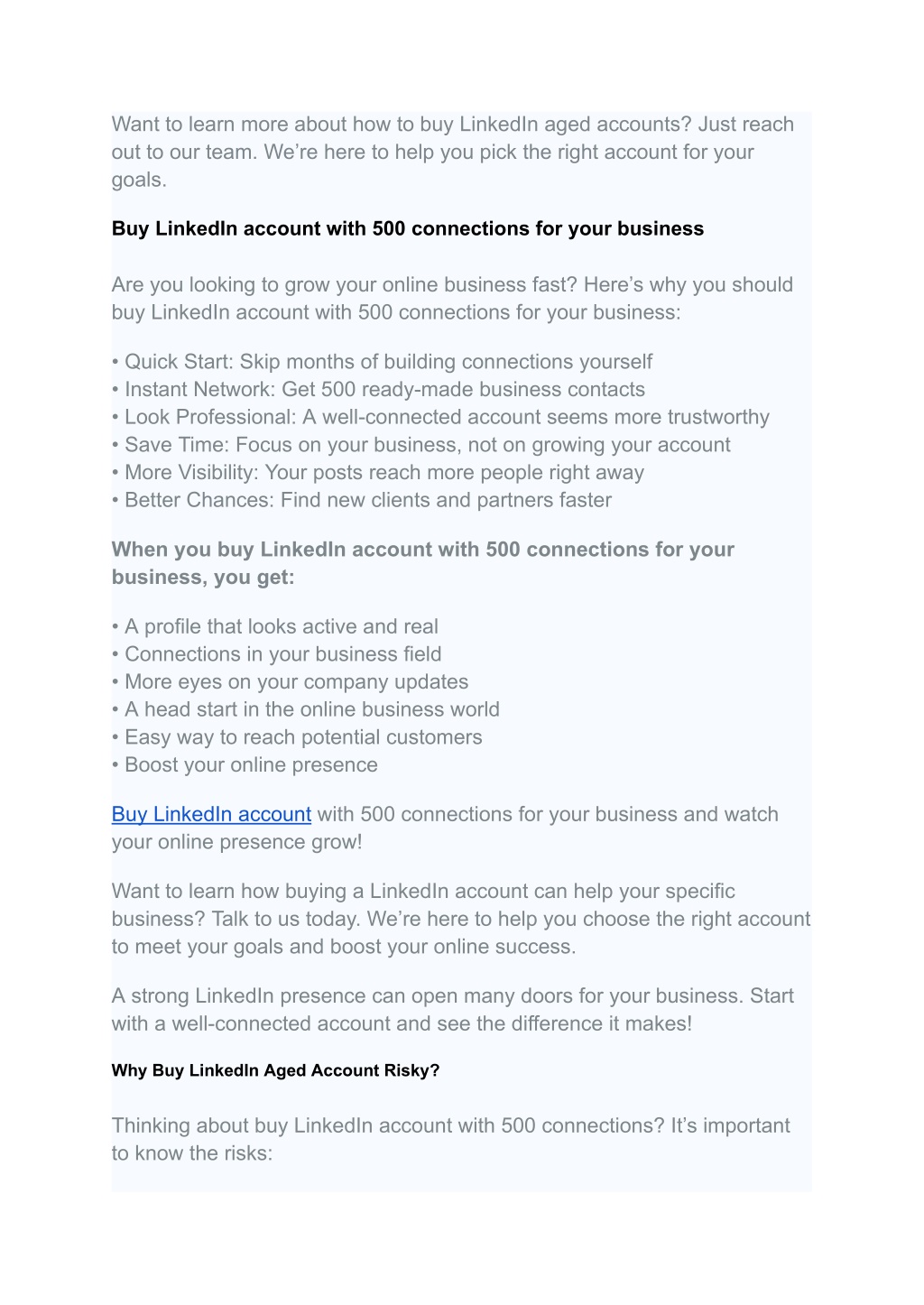924x1305 pixels.
Task: Click paragraph starting 'Thinking about buy LinkedIn account'
Action: [451, 1139]
